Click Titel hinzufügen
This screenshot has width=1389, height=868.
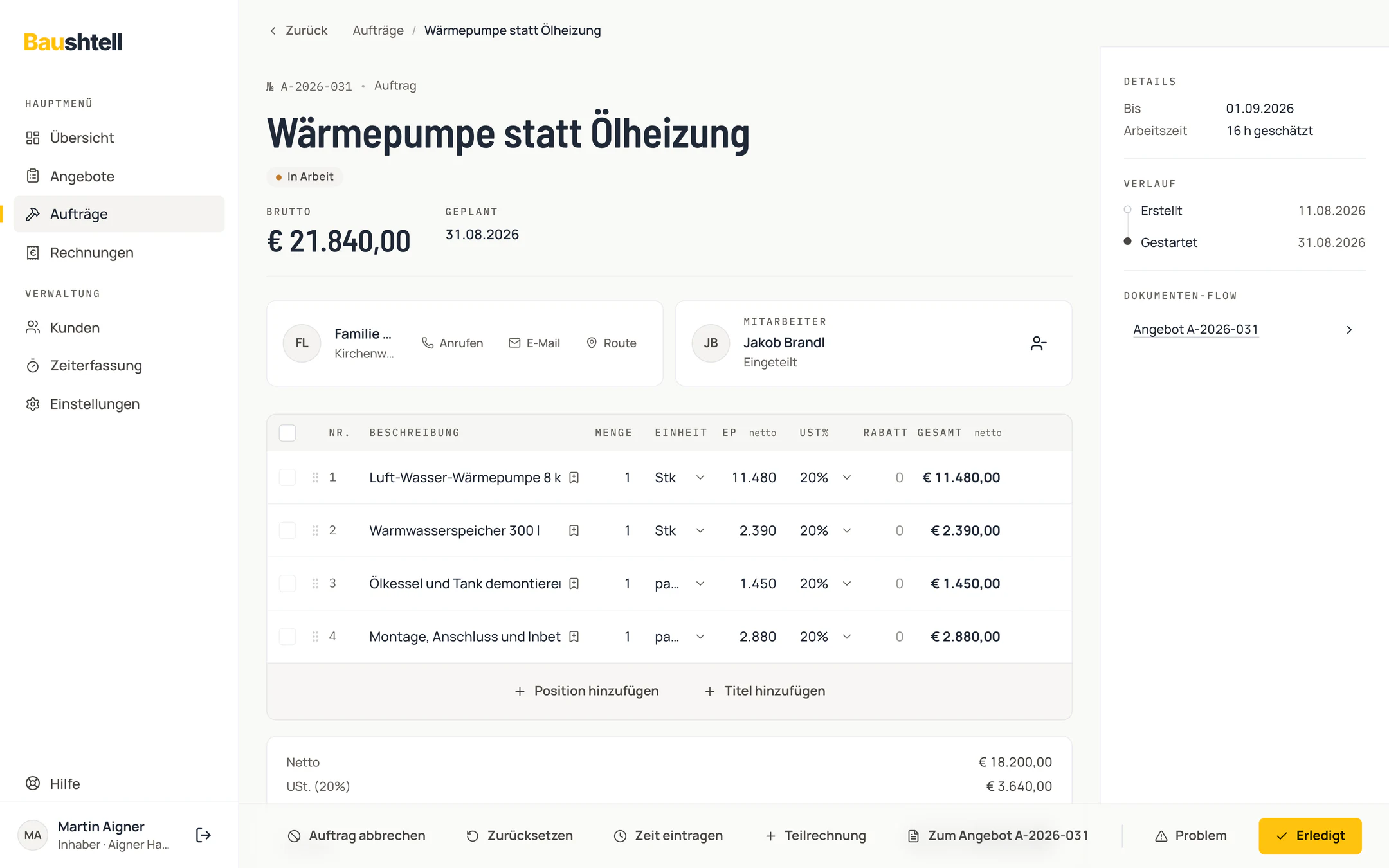[765, 691]
